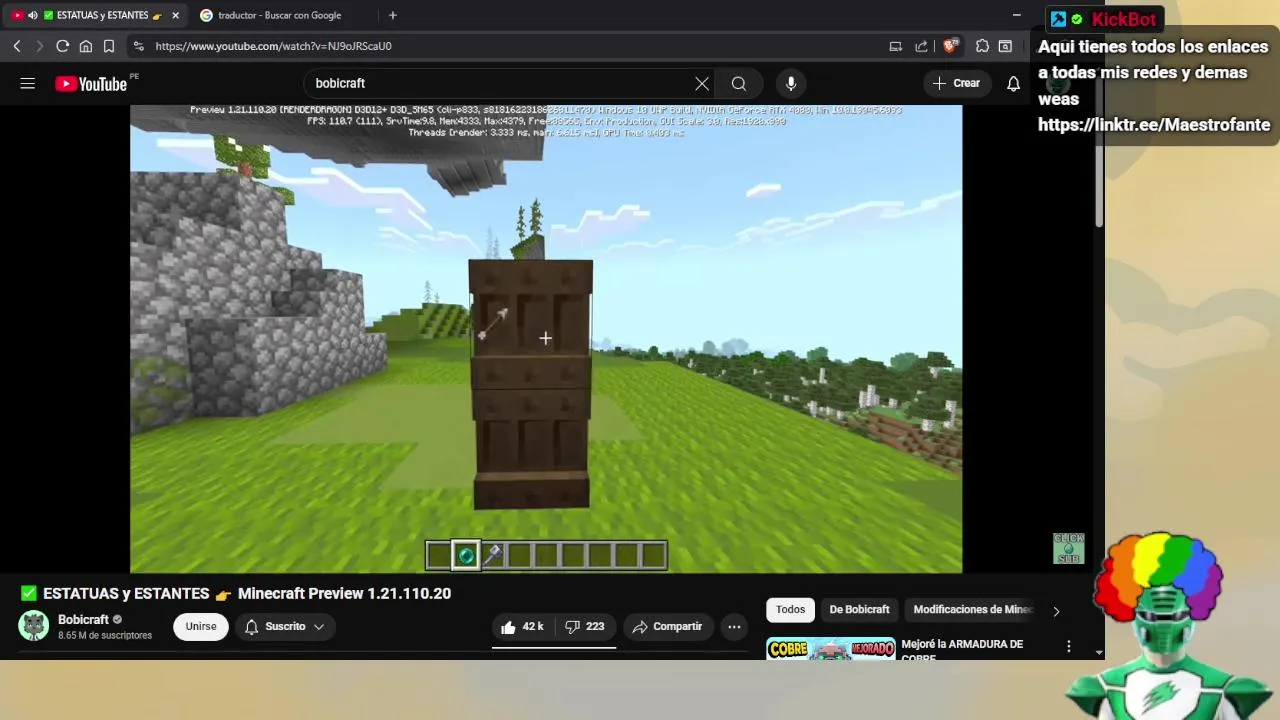Open options menu for ARMADURA DE COBRE video

pos(1068,647)
